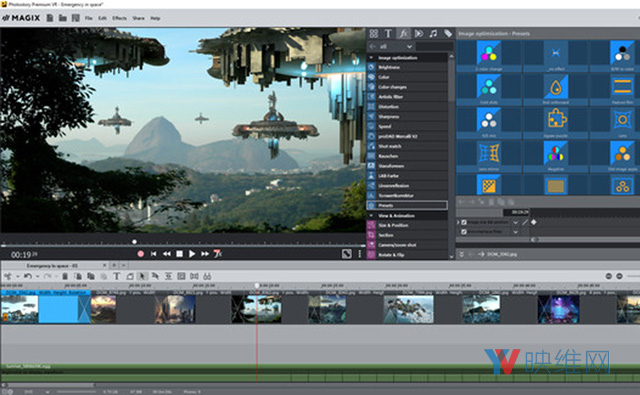Click the delete trash icon in timeline toolbar
Image resolution: width=640 pixels, height=395 pixels.
tap(65, 276)
